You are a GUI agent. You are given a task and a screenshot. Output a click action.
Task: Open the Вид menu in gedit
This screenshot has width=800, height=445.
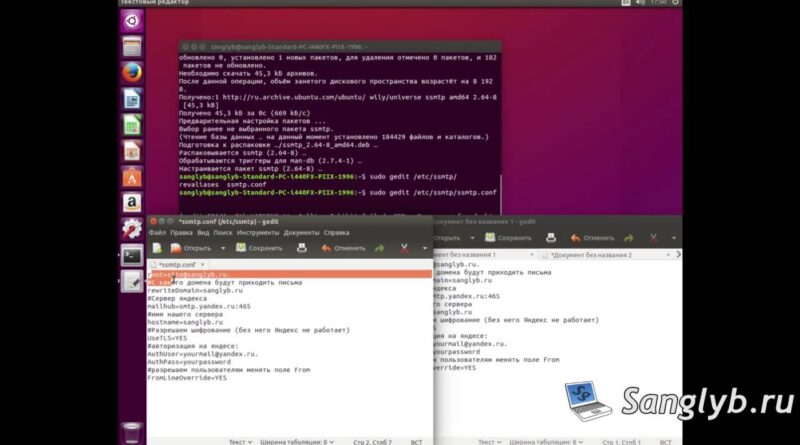click(203, 233)
